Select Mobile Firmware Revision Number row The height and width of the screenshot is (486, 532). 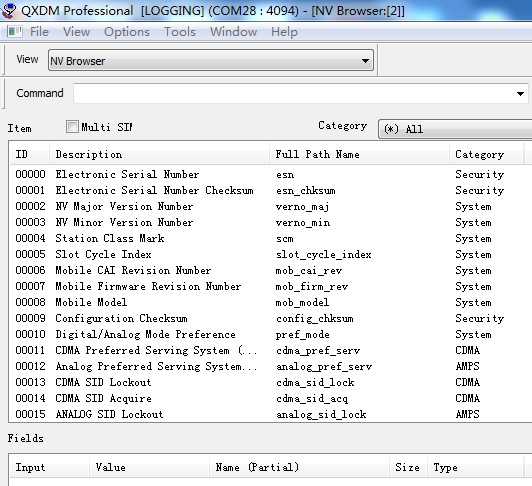270,286
